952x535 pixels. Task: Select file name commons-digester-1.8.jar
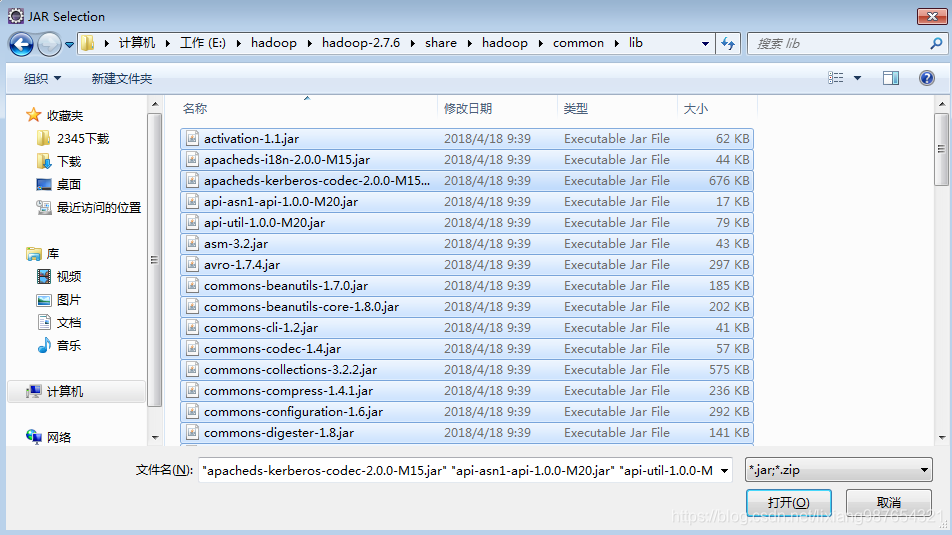(279, 433)
